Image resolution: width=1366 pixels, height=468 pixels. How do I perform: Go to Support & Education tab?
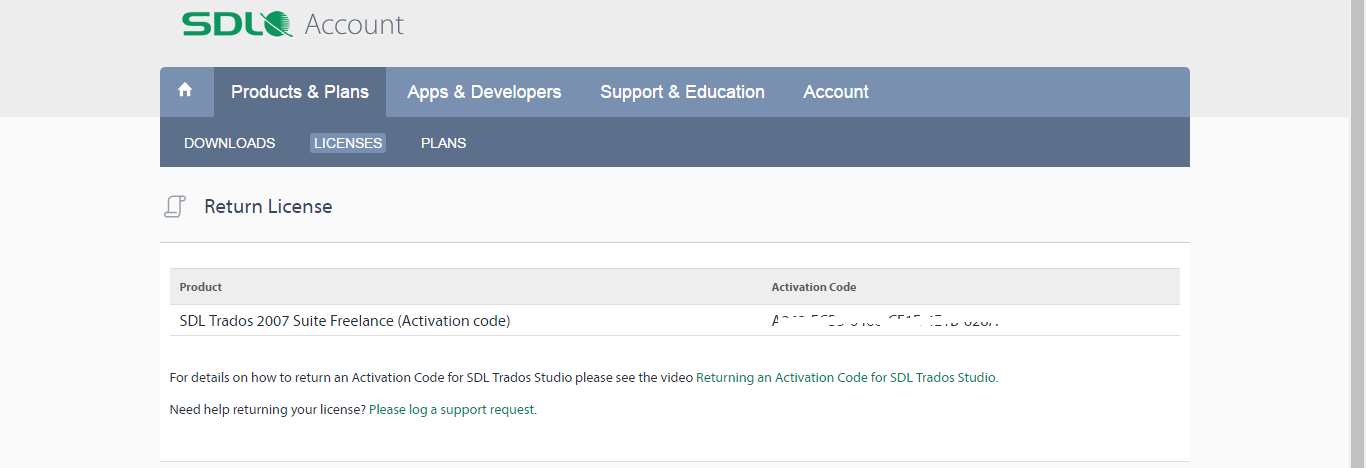tap(682, 92)
